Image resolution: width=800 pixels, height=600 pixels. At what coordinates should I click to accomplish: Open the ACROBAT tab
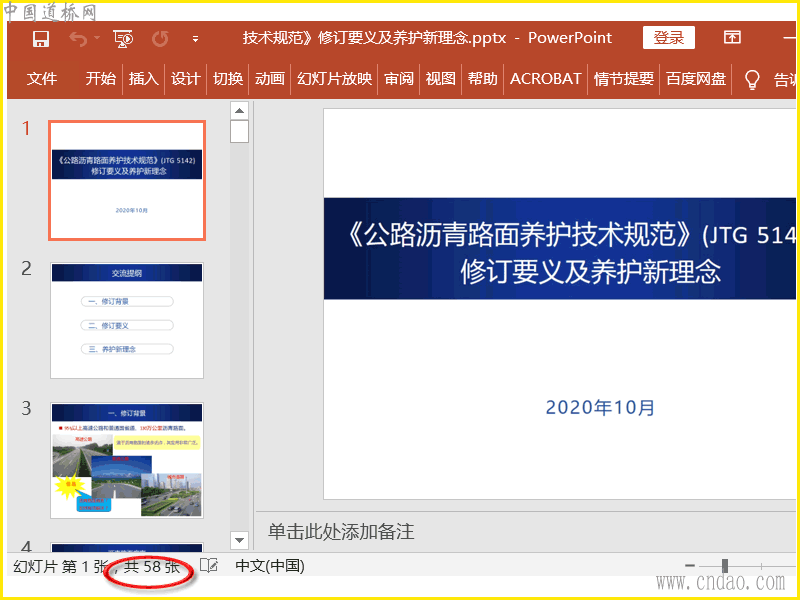click(545, 79)
